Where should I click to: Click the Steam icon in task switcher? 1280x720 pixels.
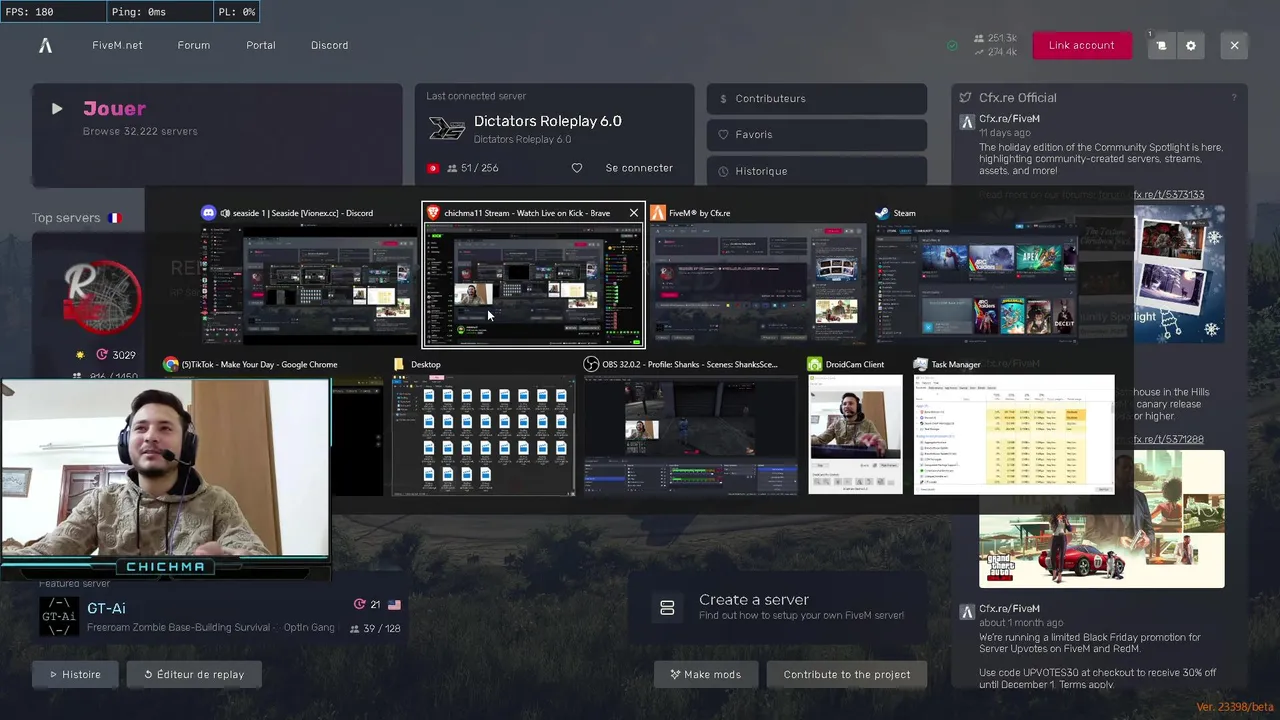pyautogui.click(x=882, y=213)
